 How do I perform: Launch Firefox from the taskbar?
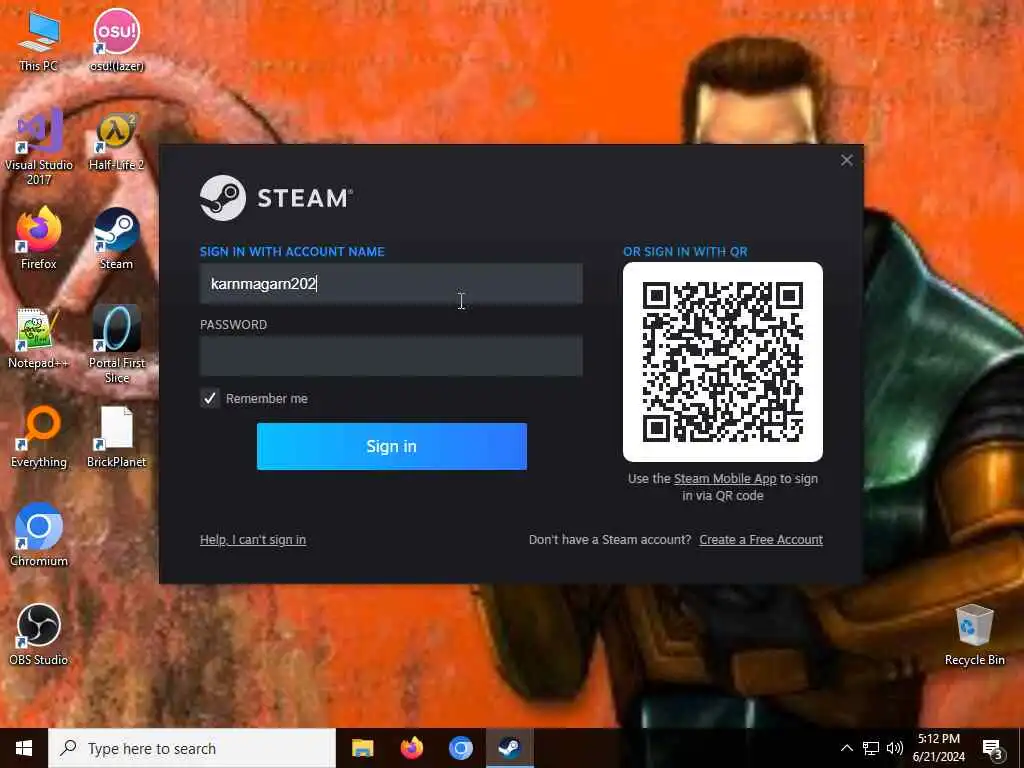pyautogui.click(x=411, y=748)
